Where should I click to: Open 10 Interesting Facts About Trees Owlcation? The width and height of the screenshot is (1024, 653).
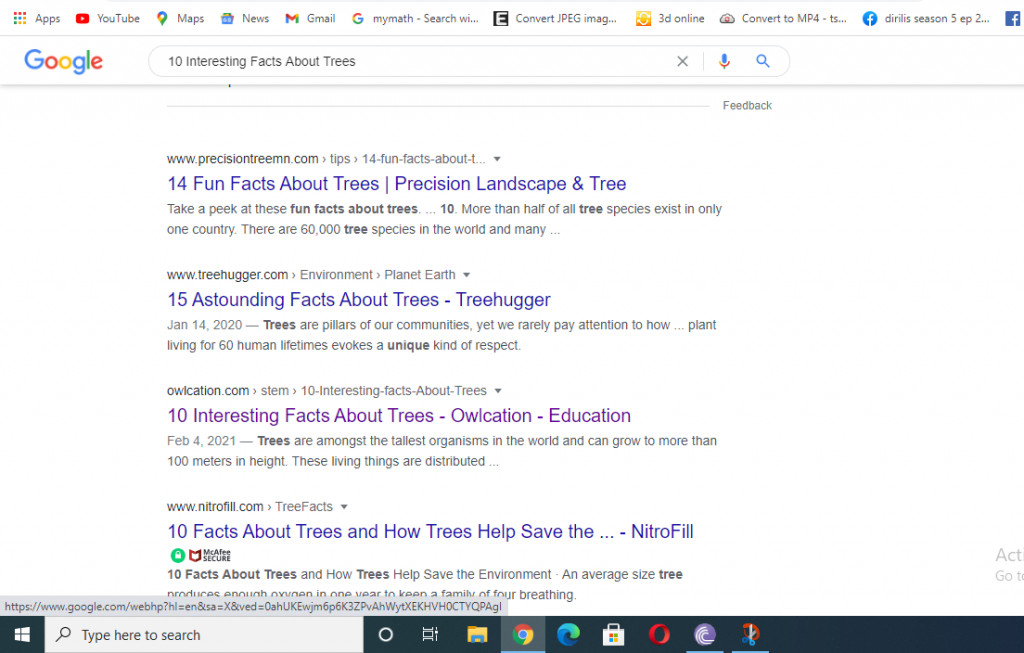[x=399, y=416]
